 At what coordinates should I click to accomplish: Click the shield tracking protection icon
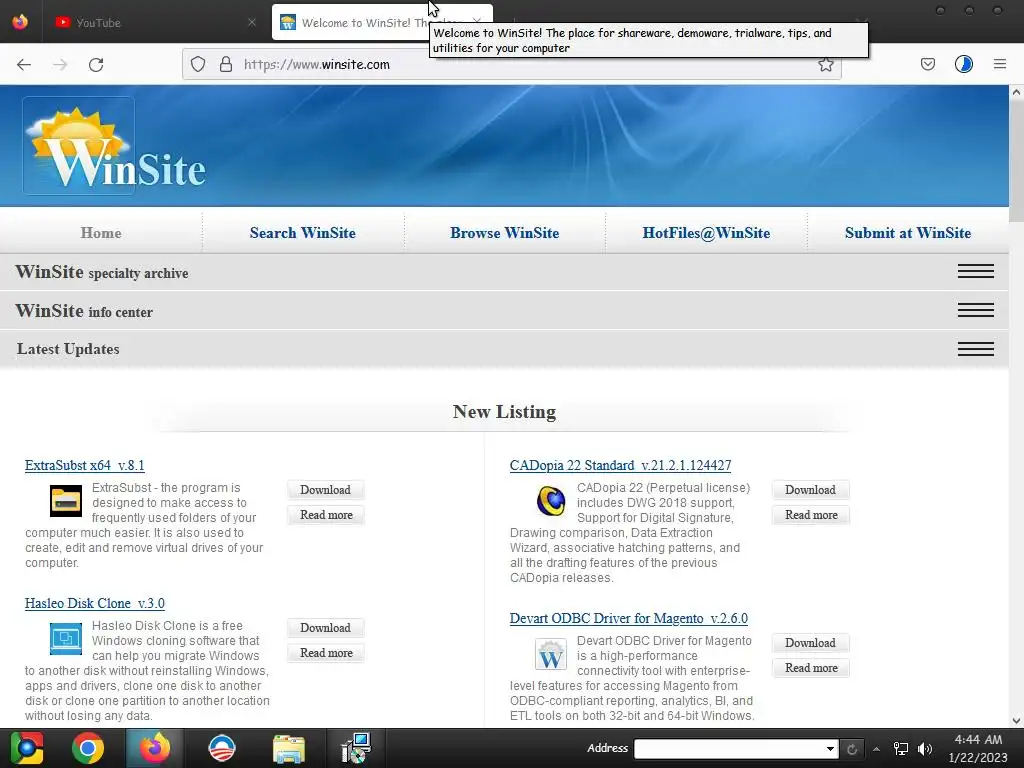point(198,64)
